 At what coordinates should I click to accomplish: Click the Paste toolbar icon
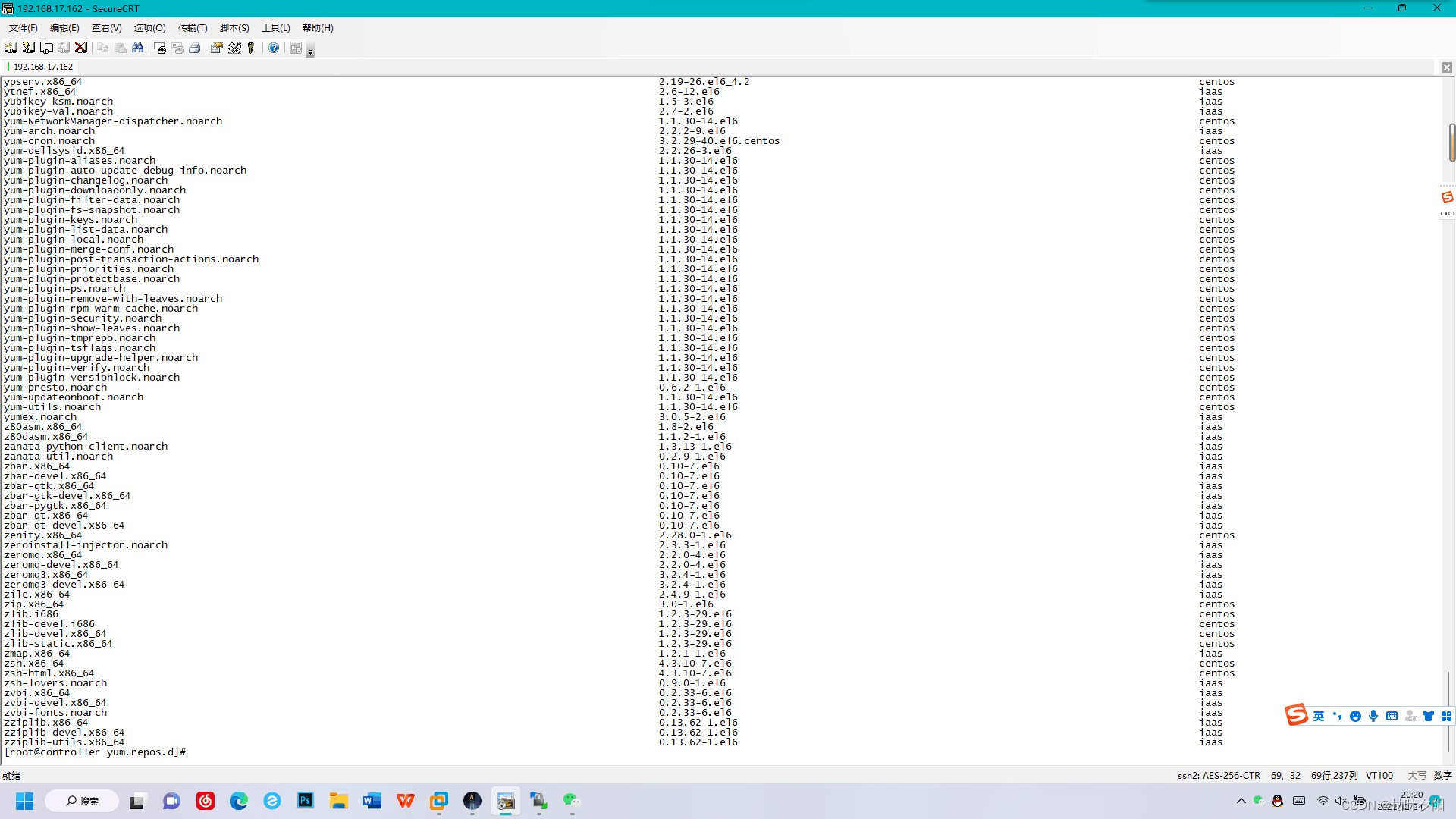[x=121, y=47]
